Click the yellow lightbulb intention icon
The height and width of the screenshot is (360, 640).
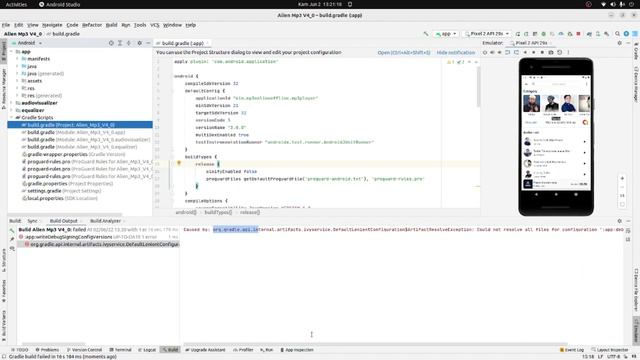pos(178,163)
